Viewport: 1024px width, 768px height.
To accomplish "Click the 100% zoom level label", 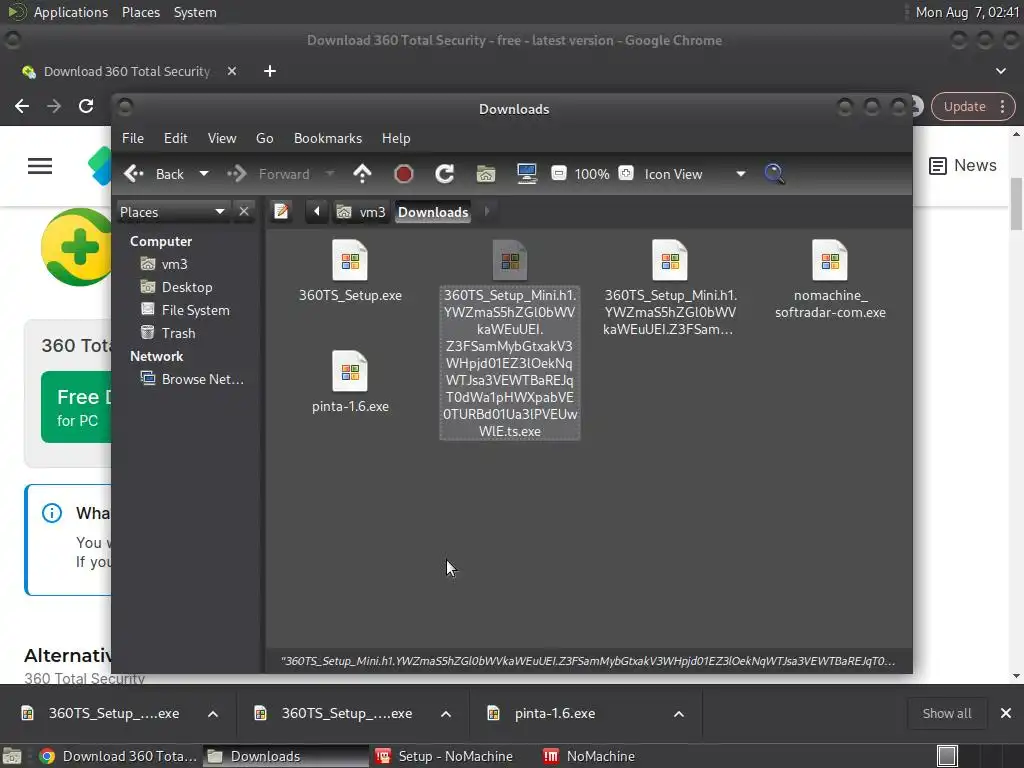I will 592,174.
